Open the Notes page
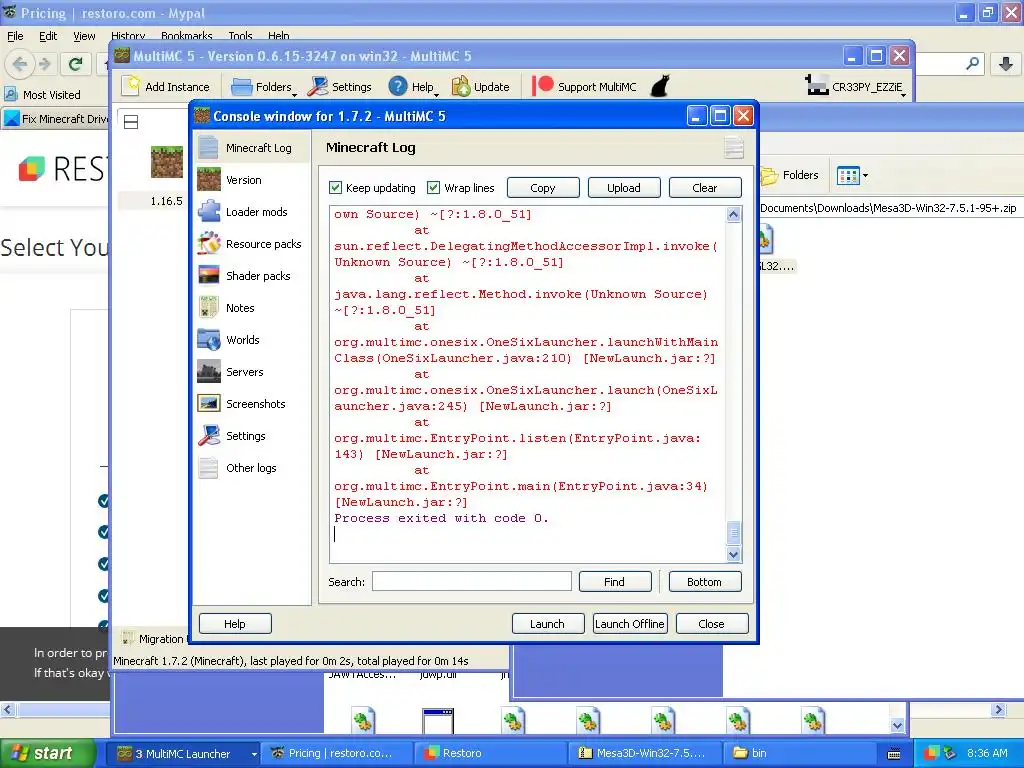Screen dimensions: 1024x768 tap(251, 308)
